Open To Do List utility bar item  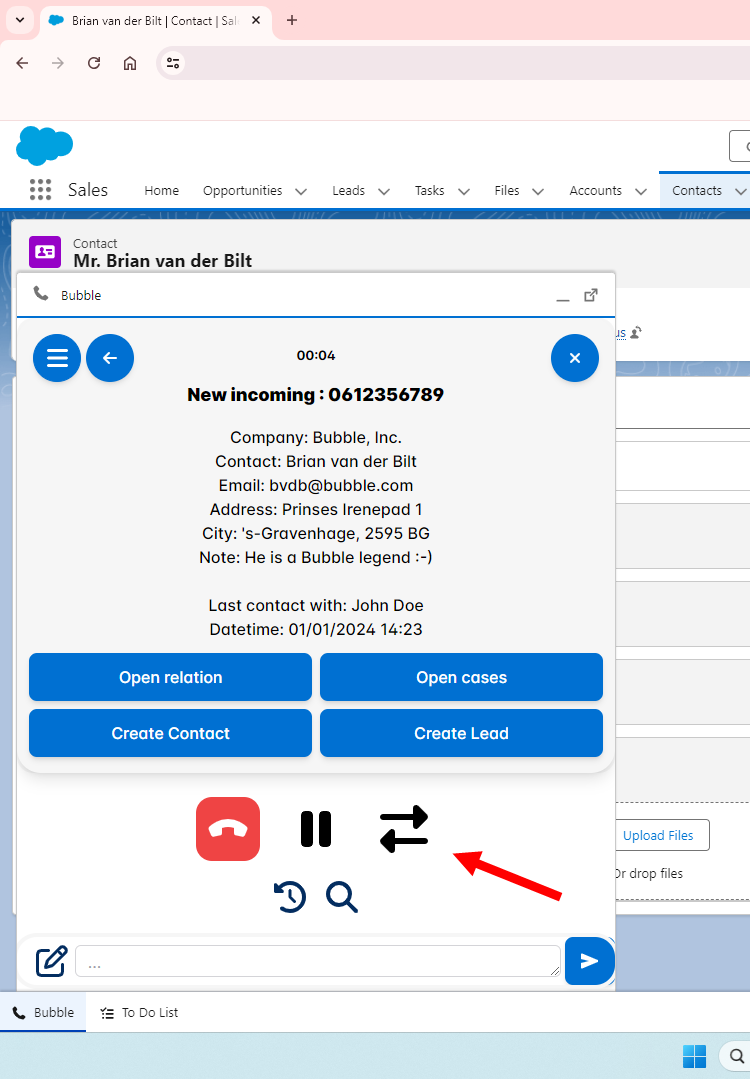coord(139,1012)
